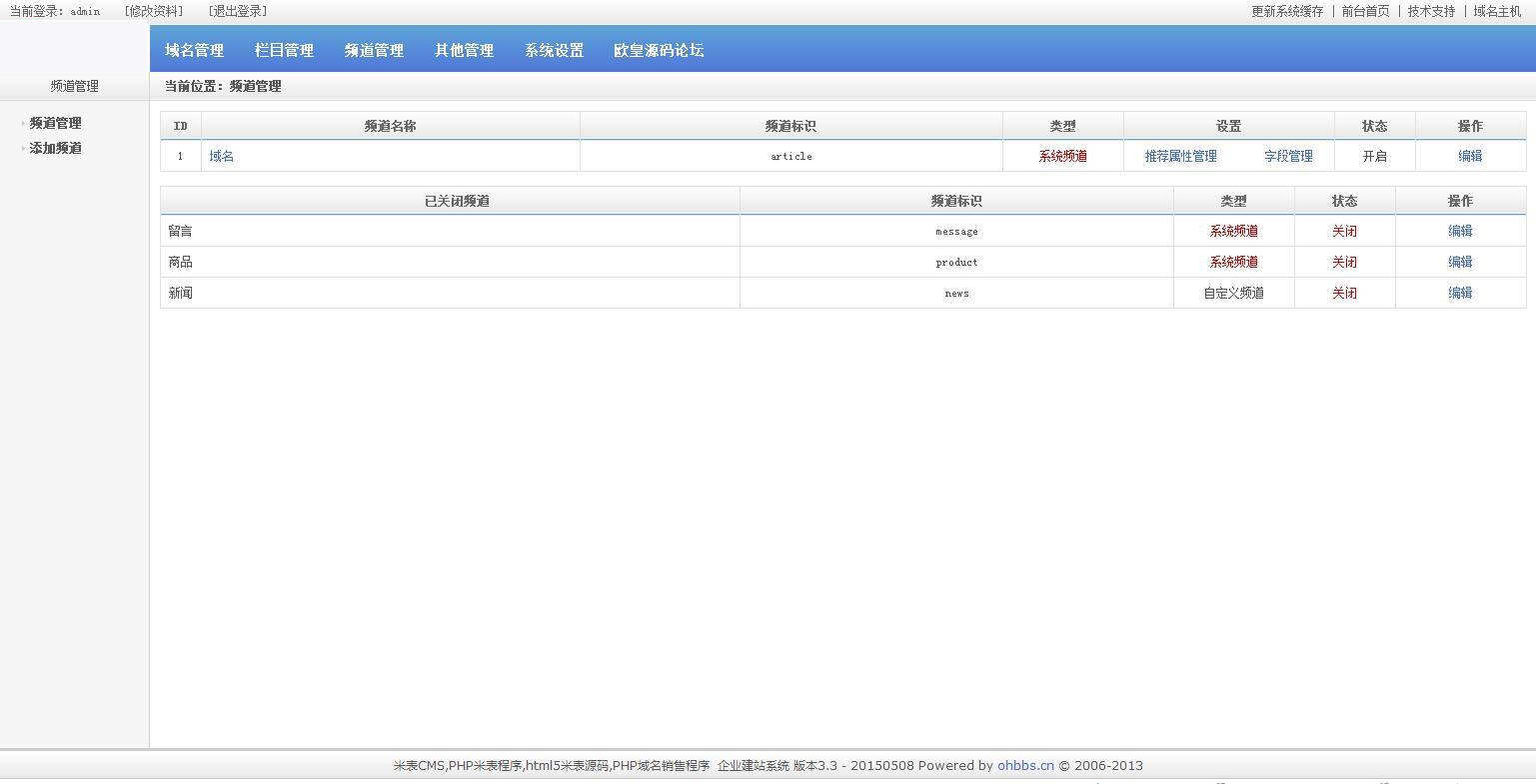The width and height of the screenshot is (1536, 784).
Task: Expand the 频道管理 sidebar arrow
Action: coord(20,122)
